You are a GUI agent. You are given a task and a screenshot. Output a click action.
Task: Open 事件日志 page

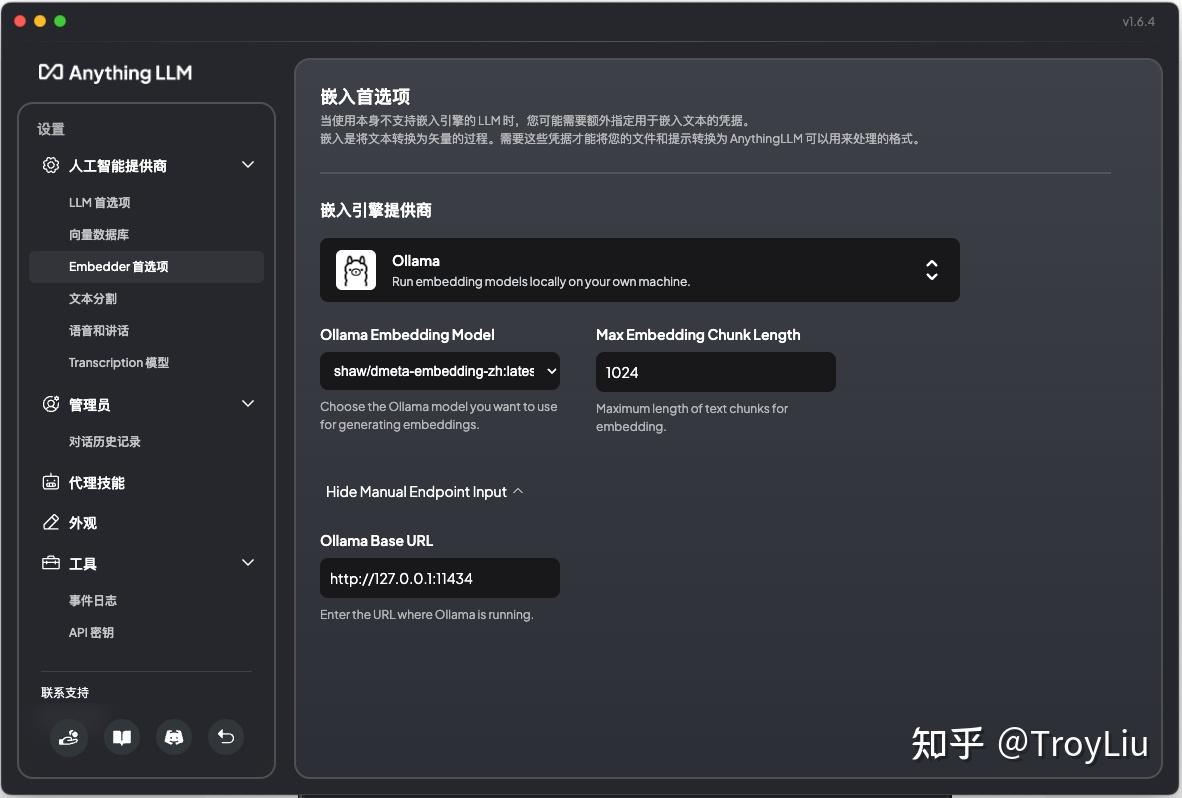click(93, 600)
